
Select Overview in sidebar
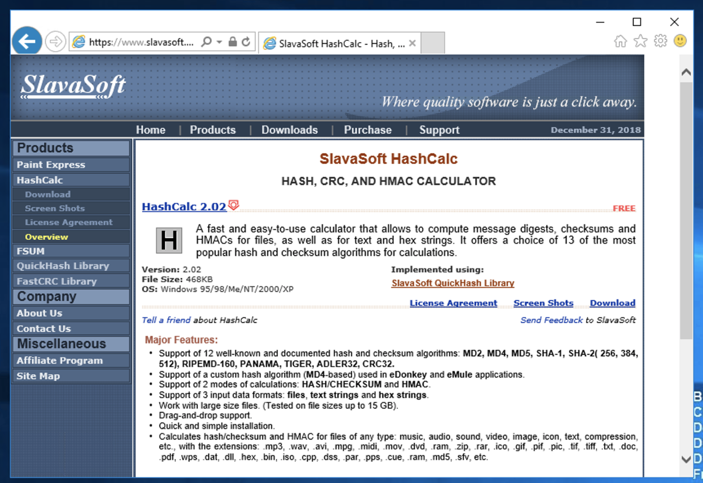point(71,236)
